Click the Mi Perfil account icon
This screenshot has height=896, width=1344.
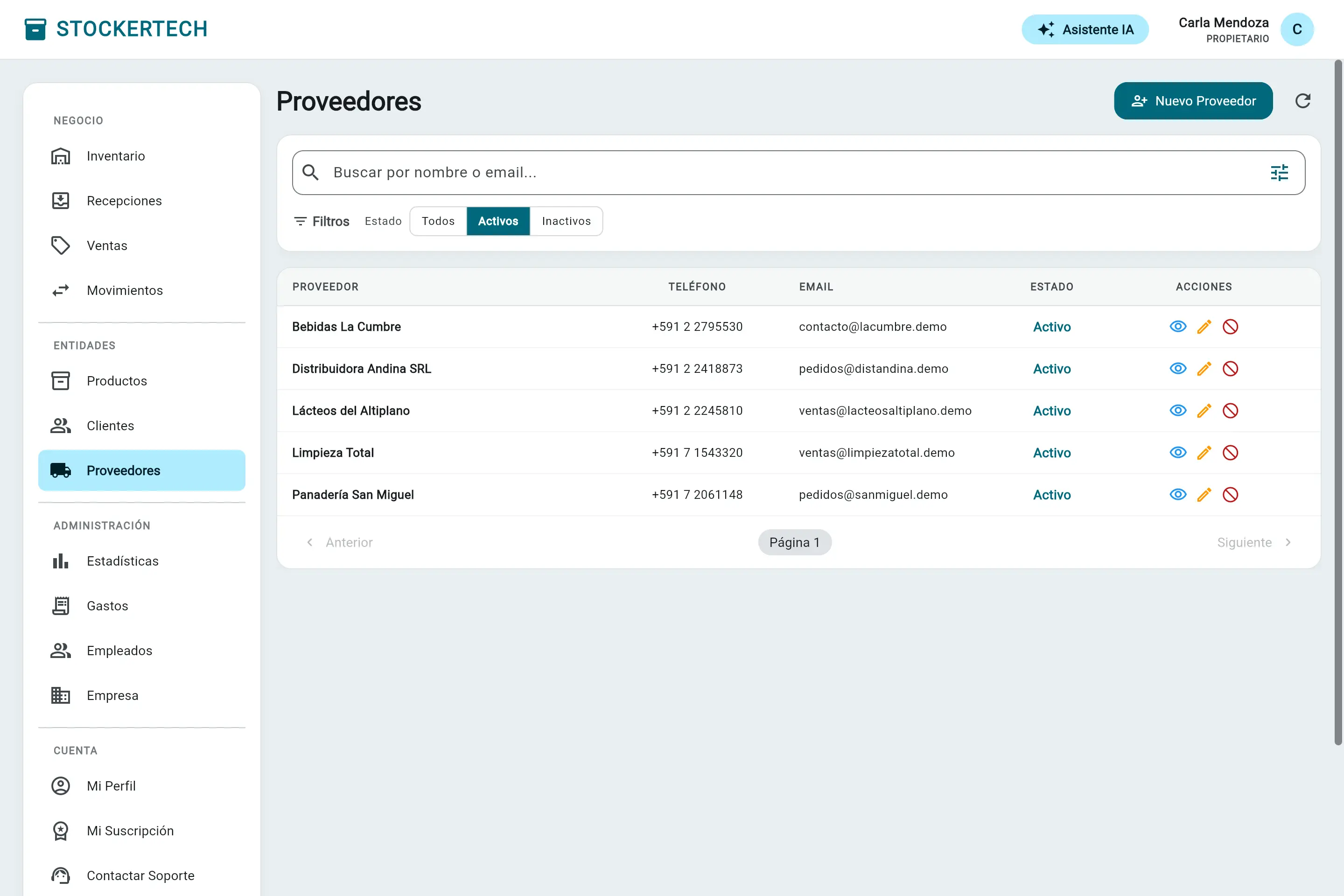point(61,786)
